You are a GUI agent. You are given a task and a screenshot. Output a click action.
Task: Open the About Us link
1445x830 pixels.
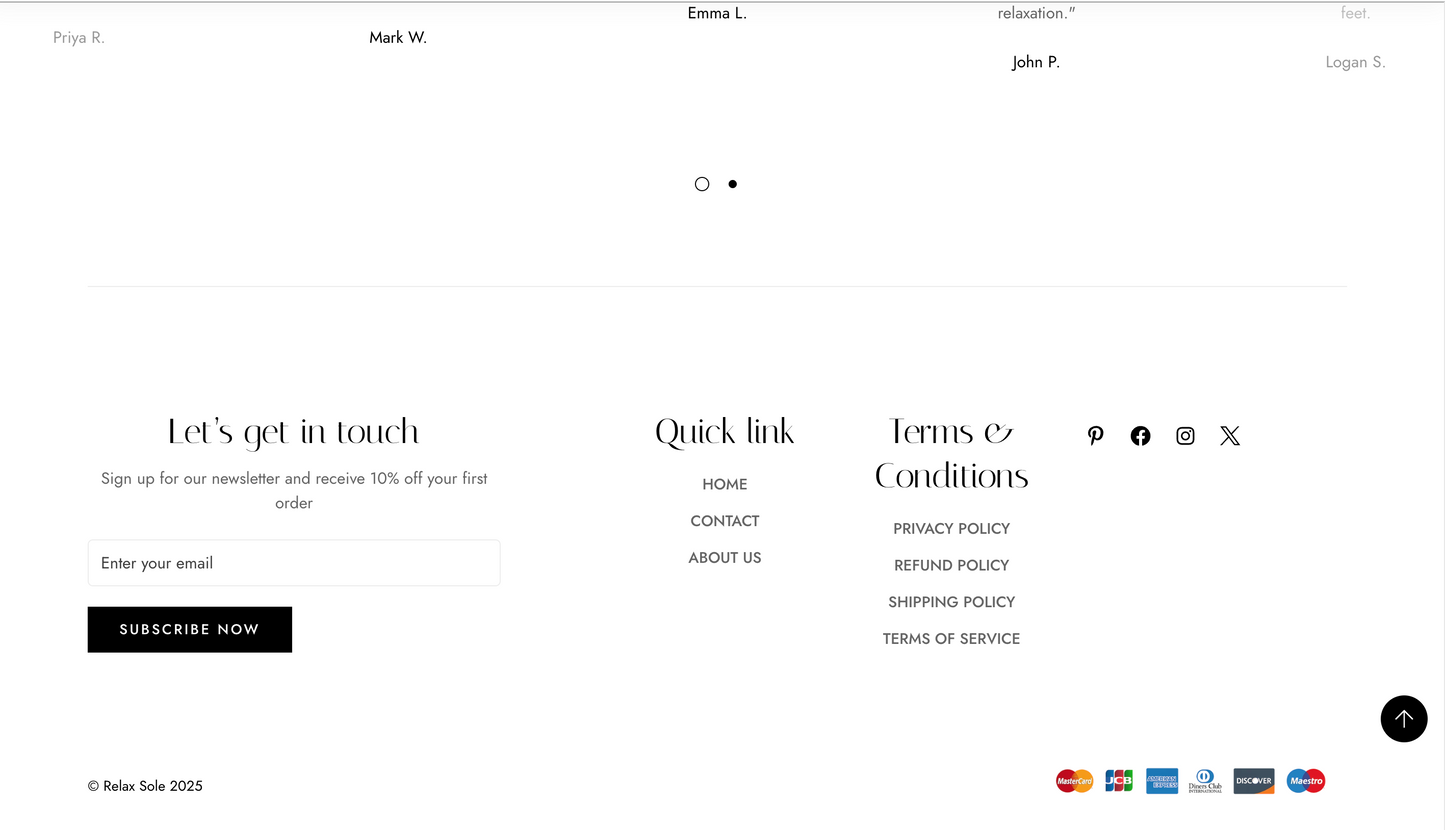[725, 558]
